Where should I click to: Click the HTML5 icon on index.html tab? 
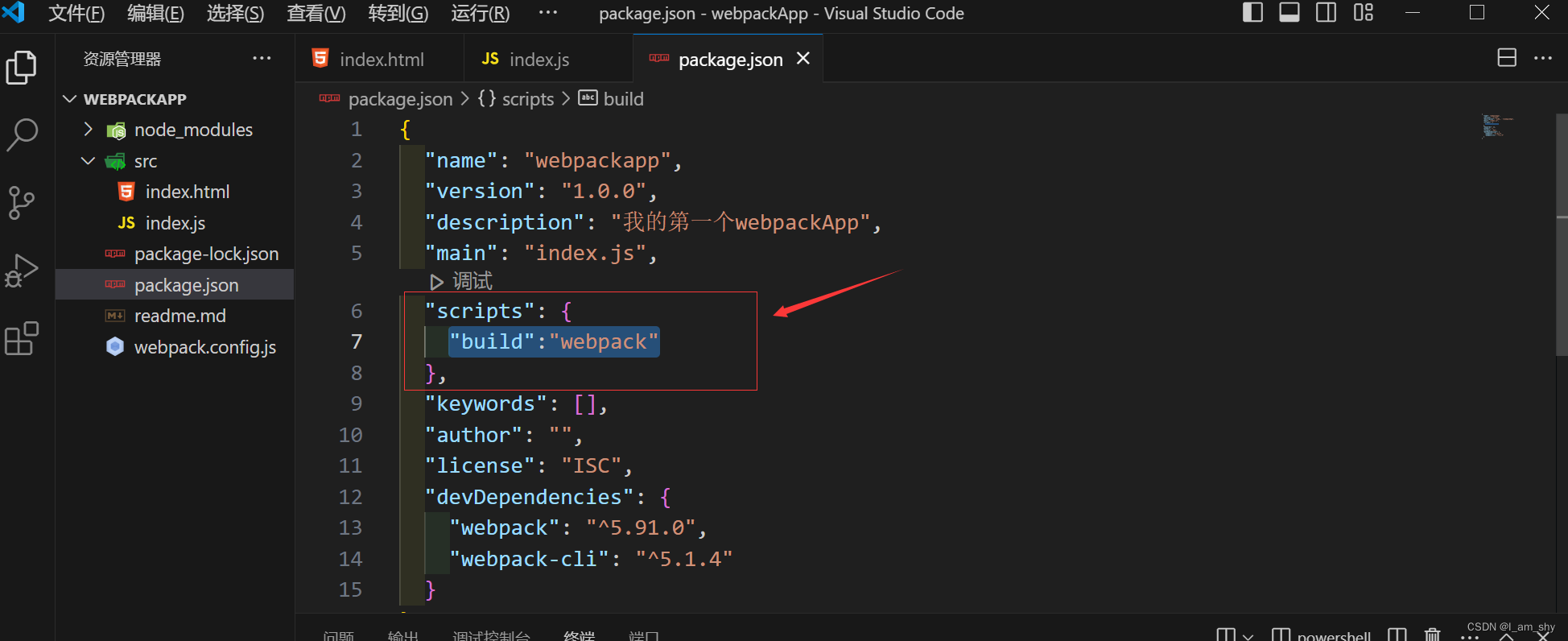pos(320,59)
